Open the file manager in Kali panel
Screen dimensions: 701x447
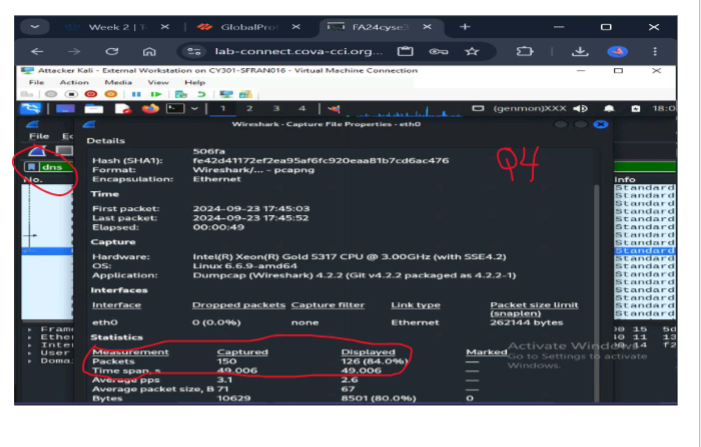tap(94, 109)
